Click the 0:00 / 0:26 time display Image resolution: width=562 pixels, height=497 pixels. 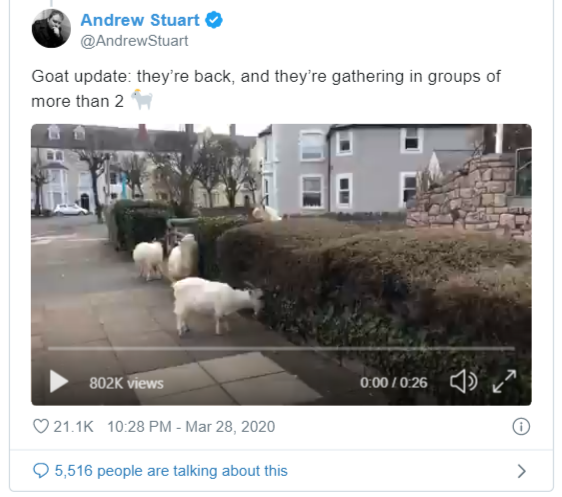(394, 382)
